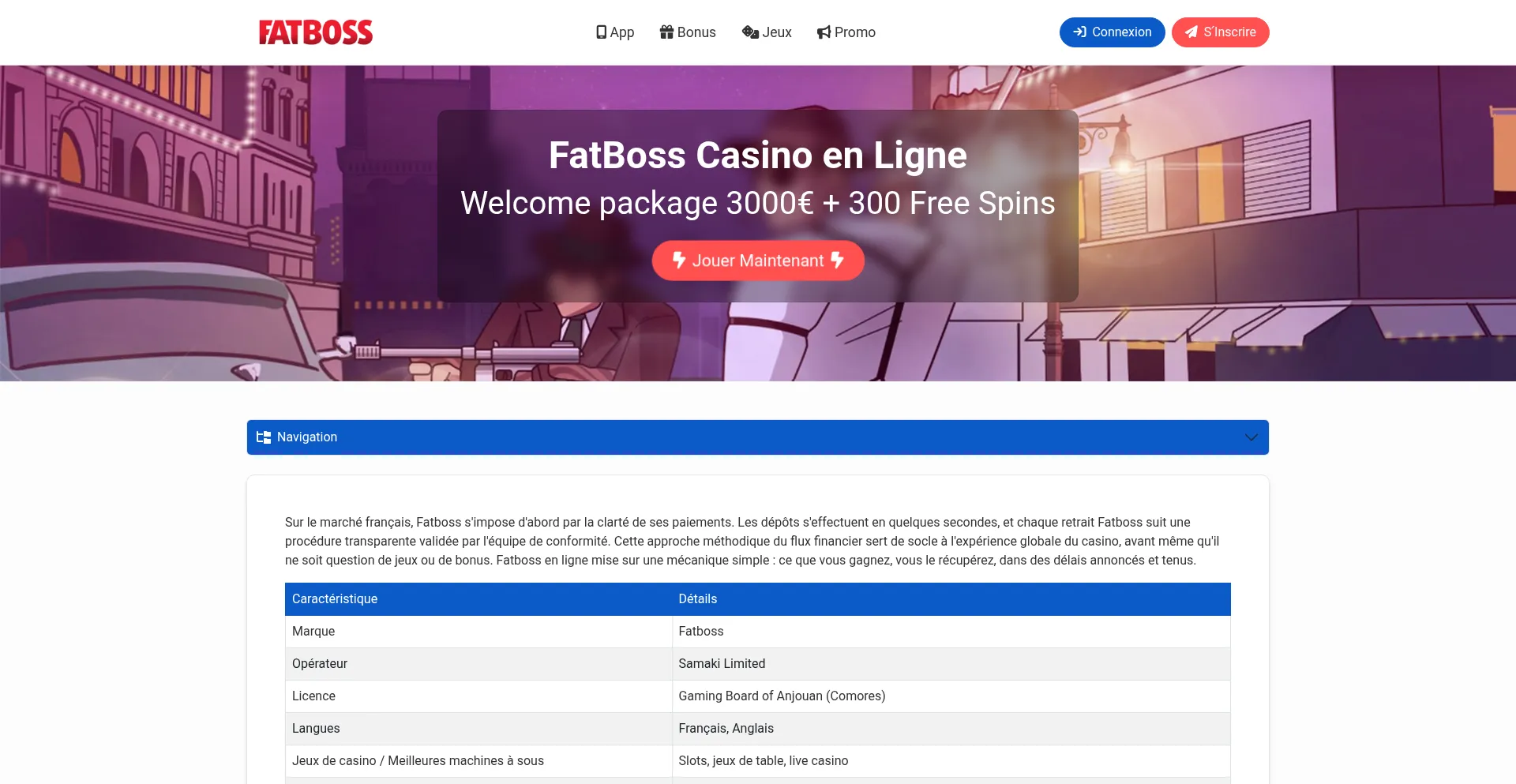Click the Jeux de casino / Meilleures machines cell
Screen dimensions: 1516x784
tap(478, 761)
